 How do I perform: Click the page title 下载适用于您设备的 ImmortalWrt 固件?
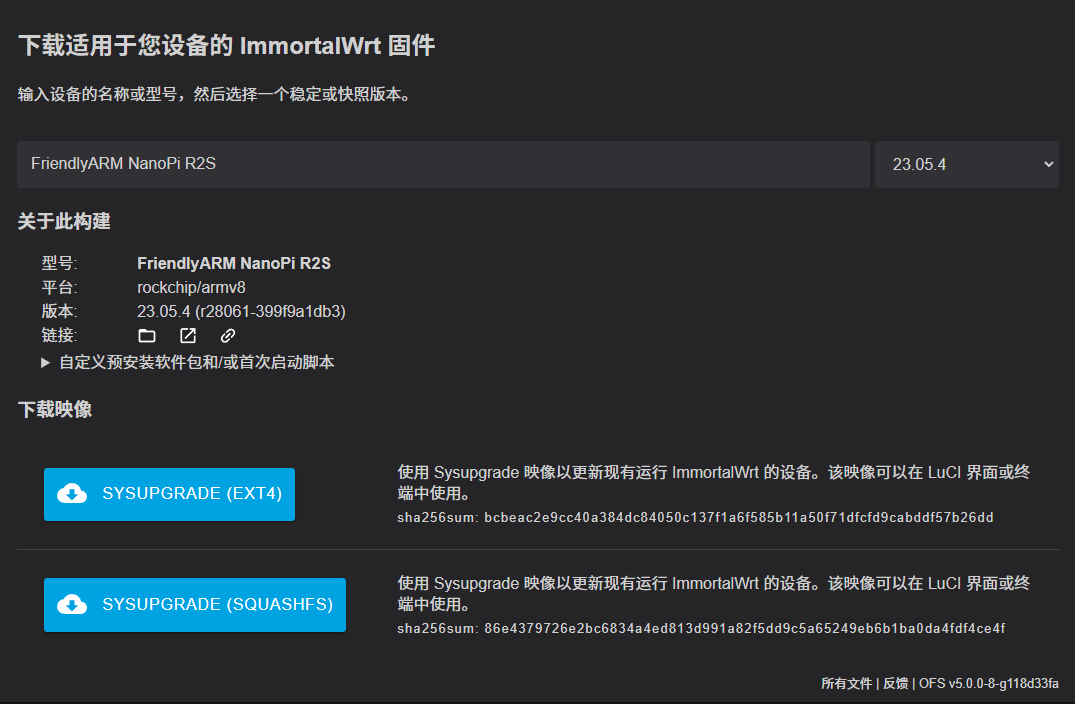point(226,45)
